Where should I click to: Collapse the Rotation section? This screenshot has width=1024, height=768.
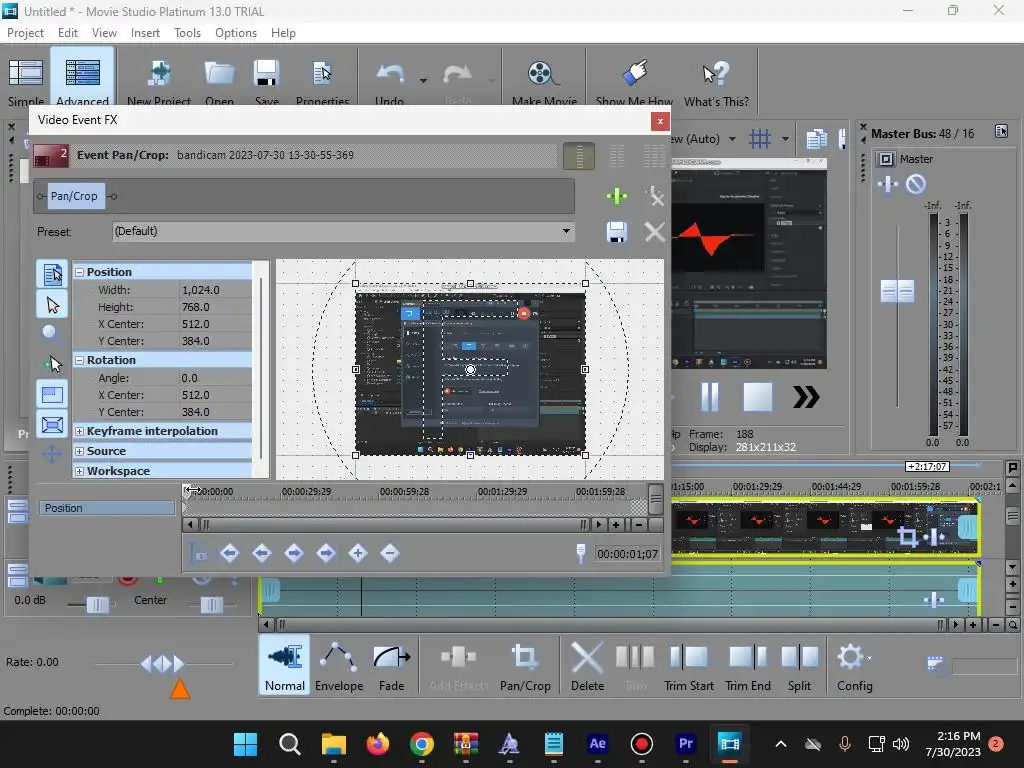[x=79, y=360]
